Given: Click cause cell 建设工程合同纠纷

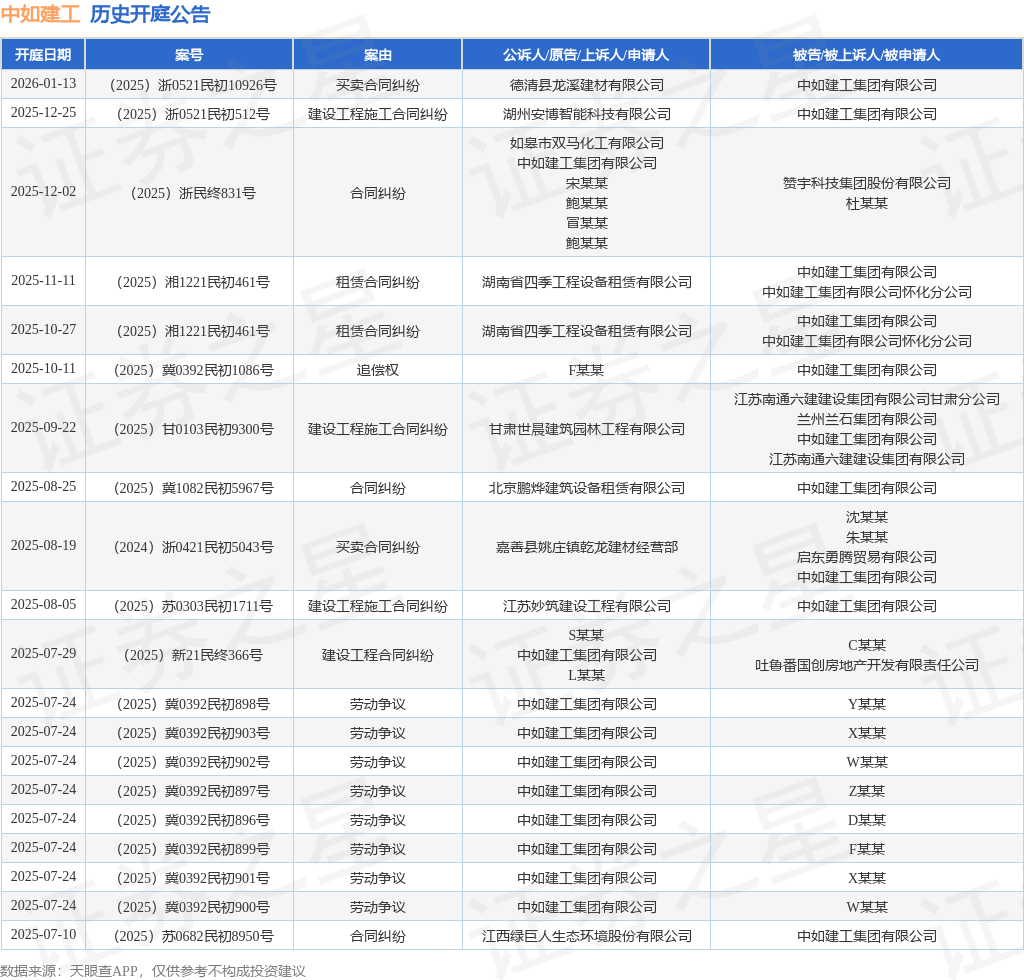Looking at the screenshot, I should pos(377,656).
